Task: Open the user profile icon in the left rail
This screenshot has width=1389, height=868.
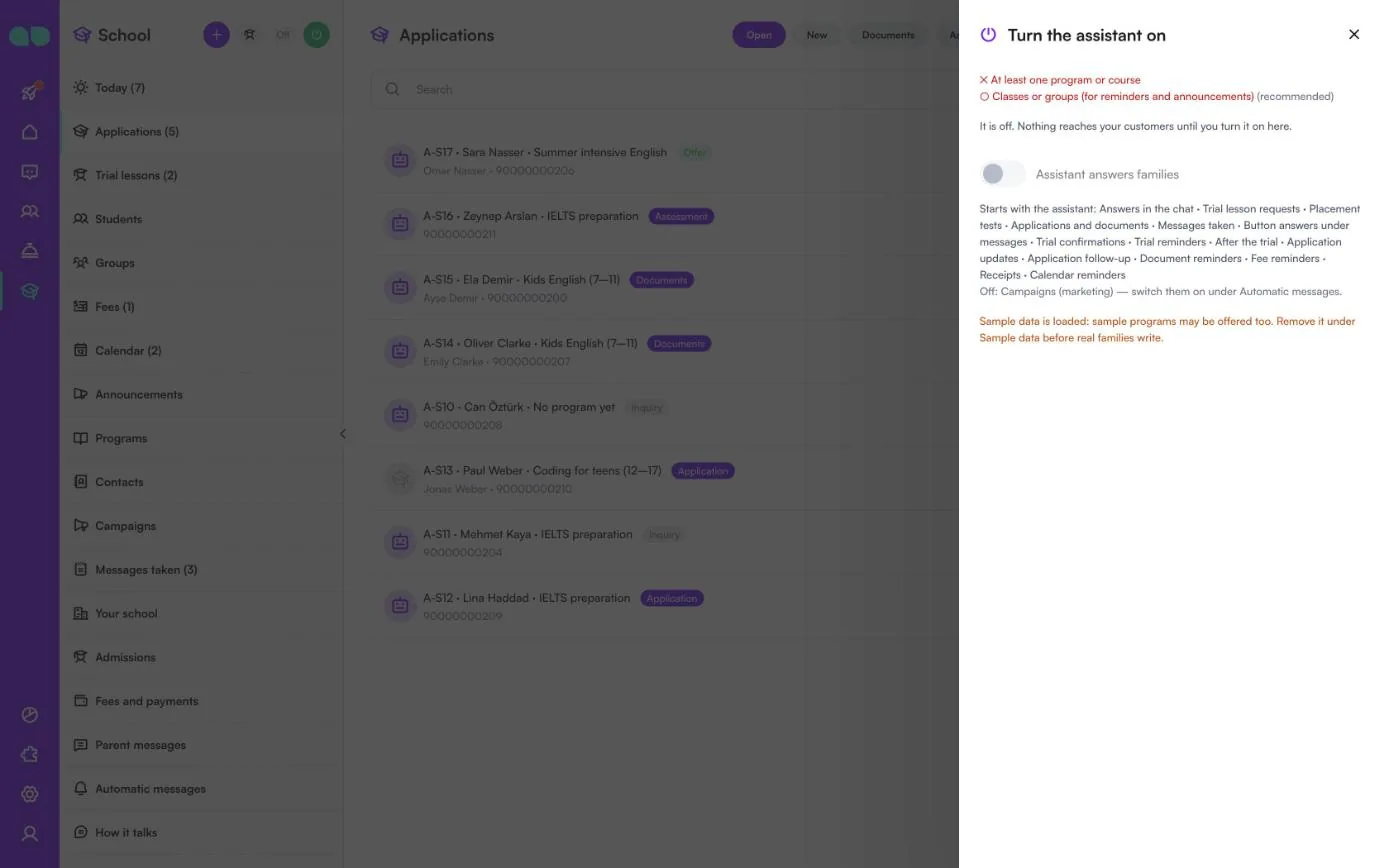Action: tap(30, 834)
